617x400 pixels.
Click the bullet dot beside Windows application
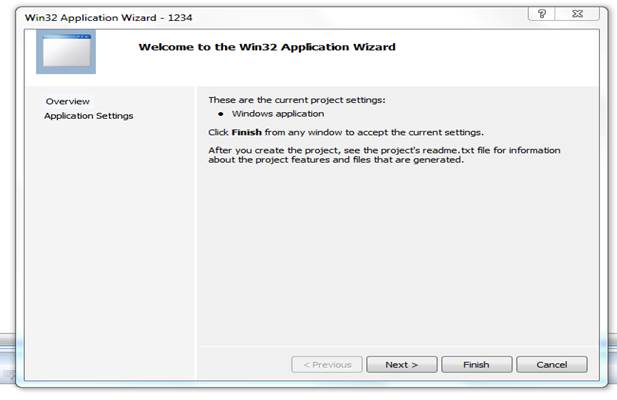pyautogui.click(x=221, y=114)
